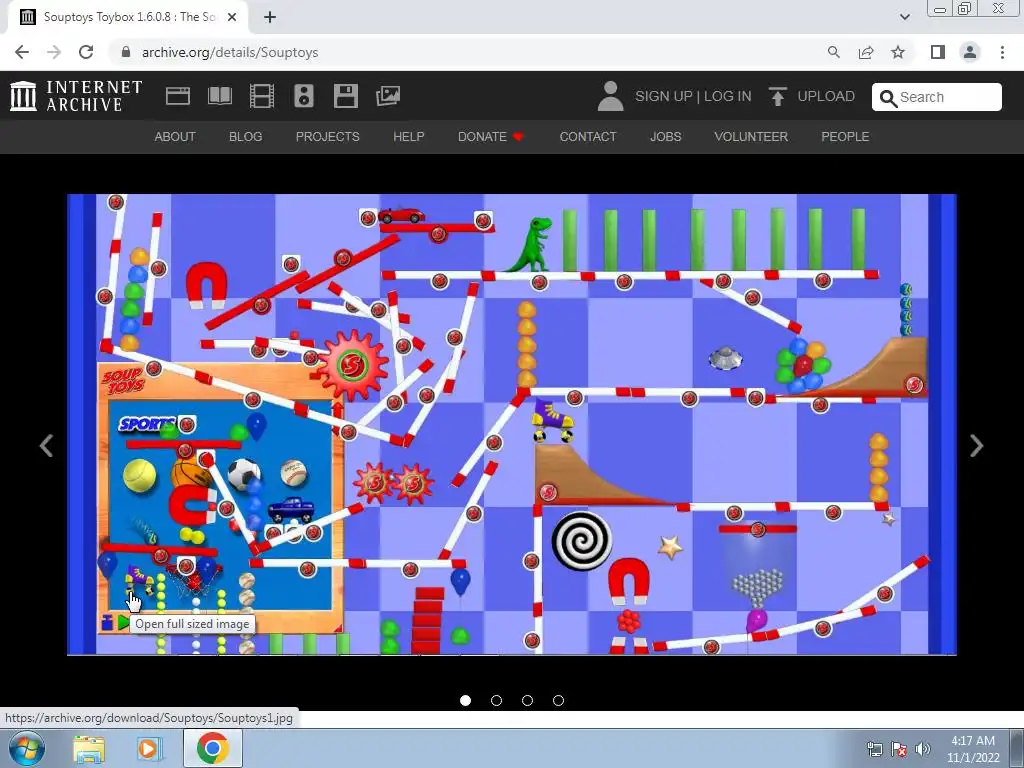Click the Action Center flag tray icon

coord(899,749)
